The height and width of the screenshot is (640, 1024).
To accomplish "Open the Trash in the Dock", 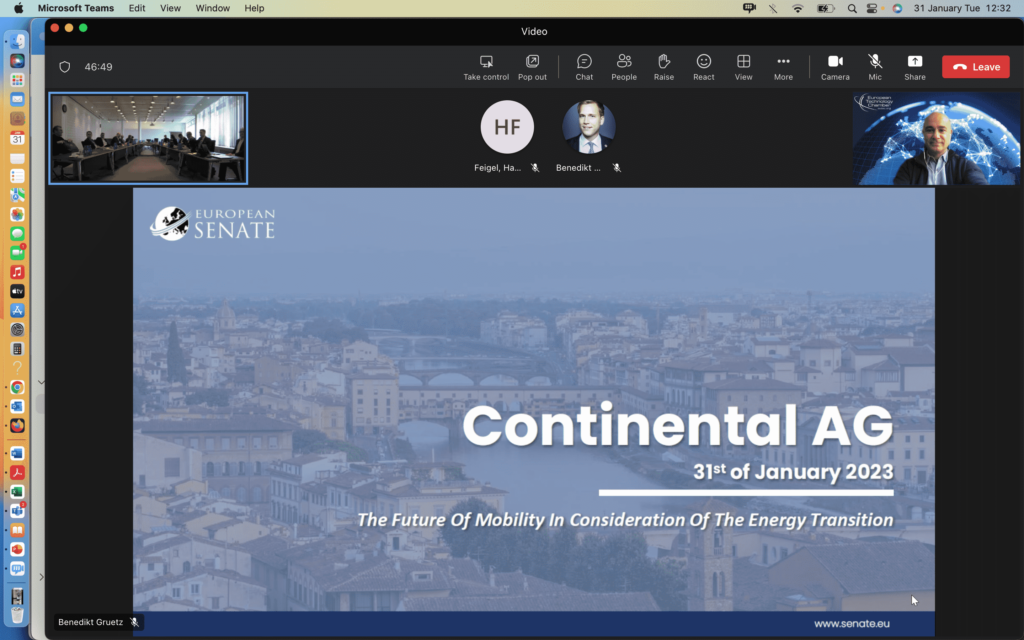I will pyautogui.click(x=18, y=615).
